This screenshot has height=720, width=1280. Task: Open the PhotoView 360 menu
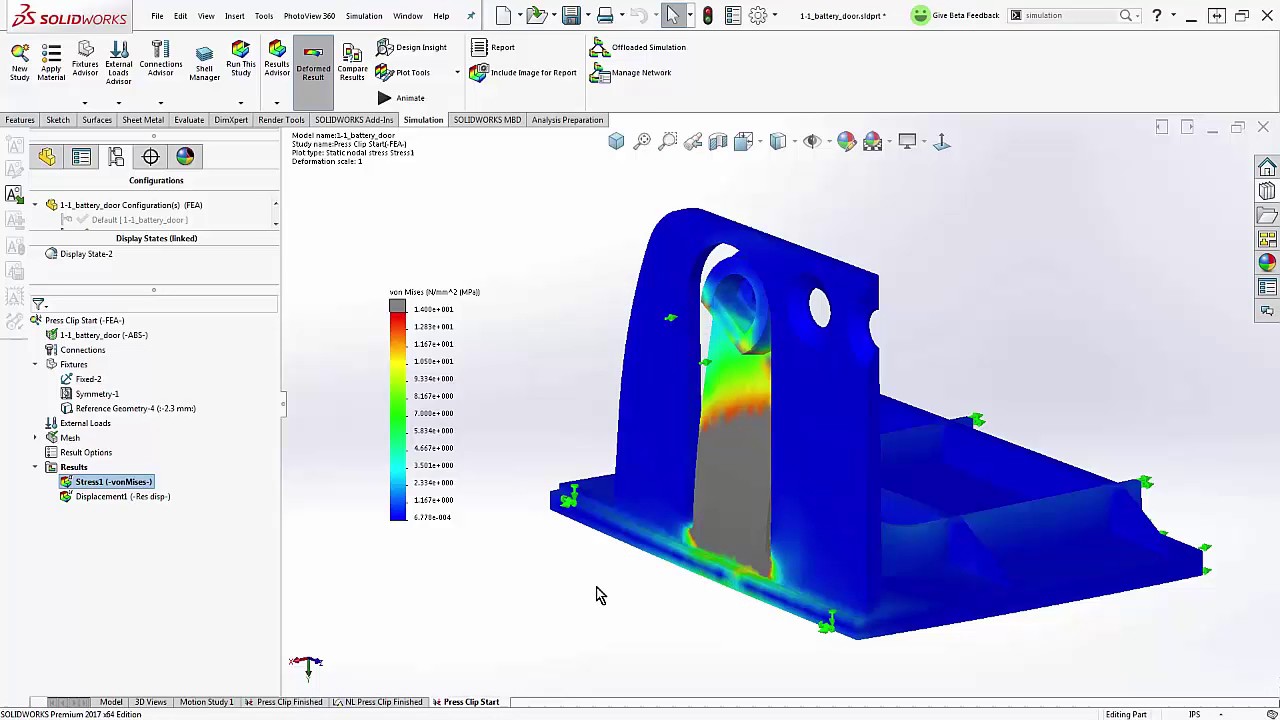tap(309, 16)
